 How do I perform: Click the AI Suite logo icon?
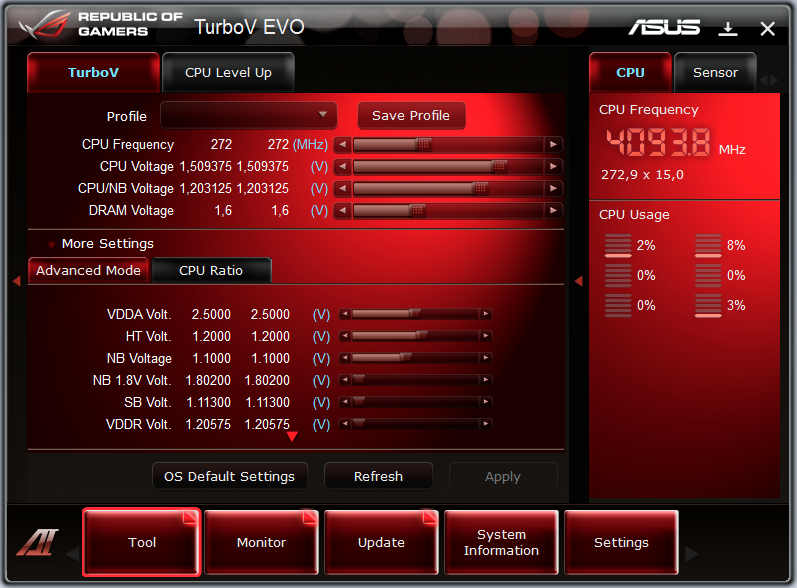coord(37,542)
